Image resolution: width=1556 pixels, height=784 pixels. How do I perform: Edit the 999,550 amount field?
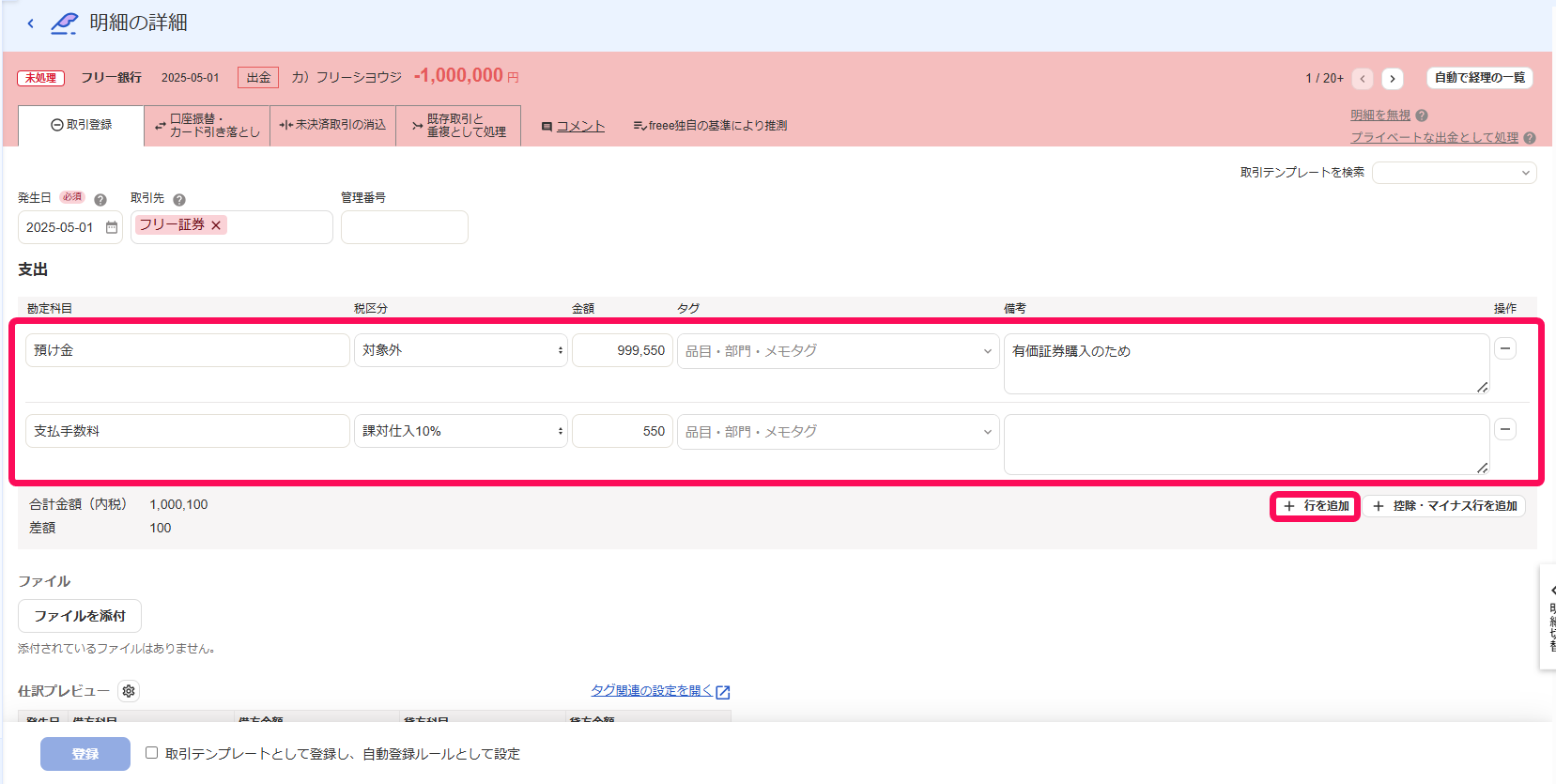click(x=623, y=350)
